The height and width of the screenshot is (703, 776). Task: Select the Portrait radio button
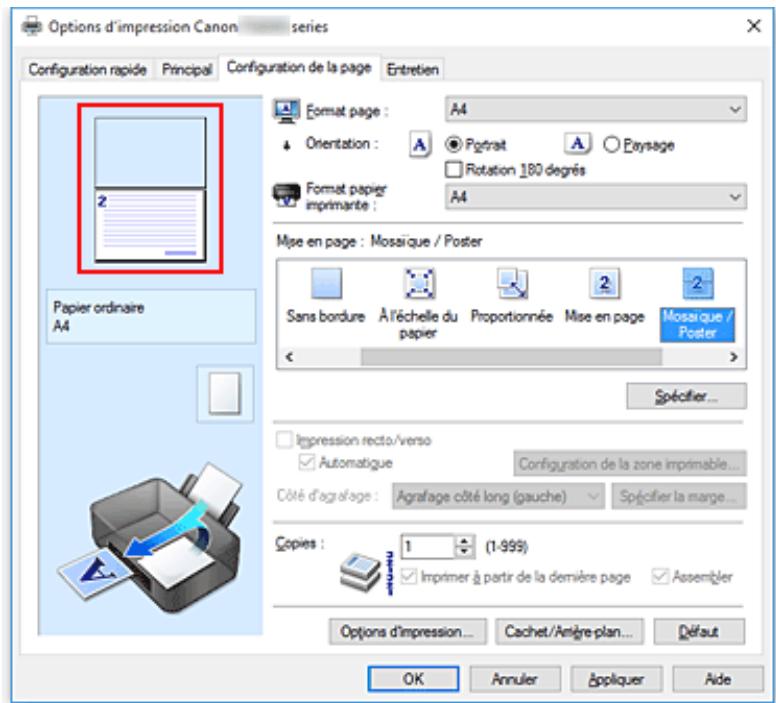click(453, 145)
